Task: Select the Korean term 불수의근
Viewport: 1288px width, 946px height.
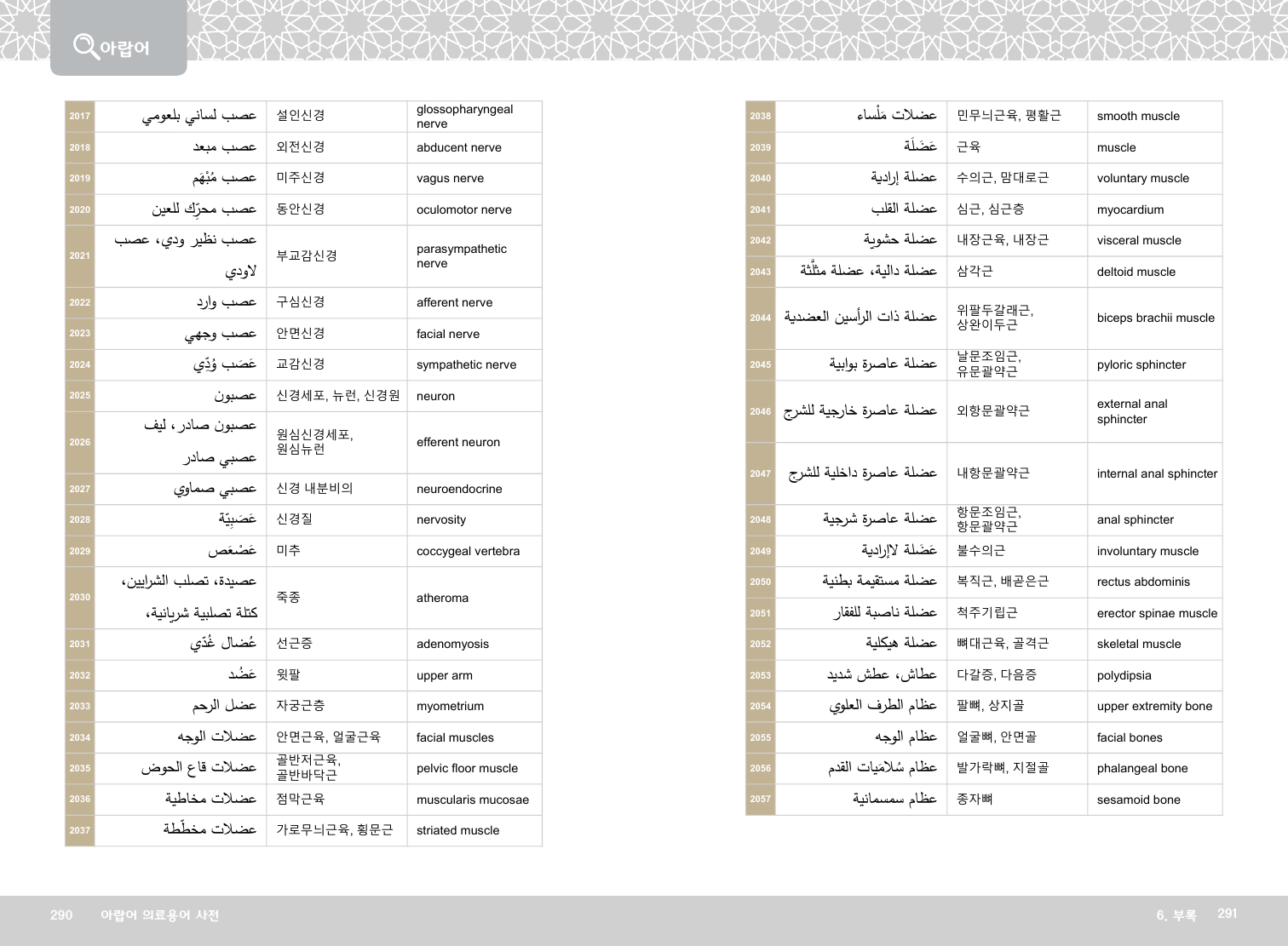Action: click(980, 551)
